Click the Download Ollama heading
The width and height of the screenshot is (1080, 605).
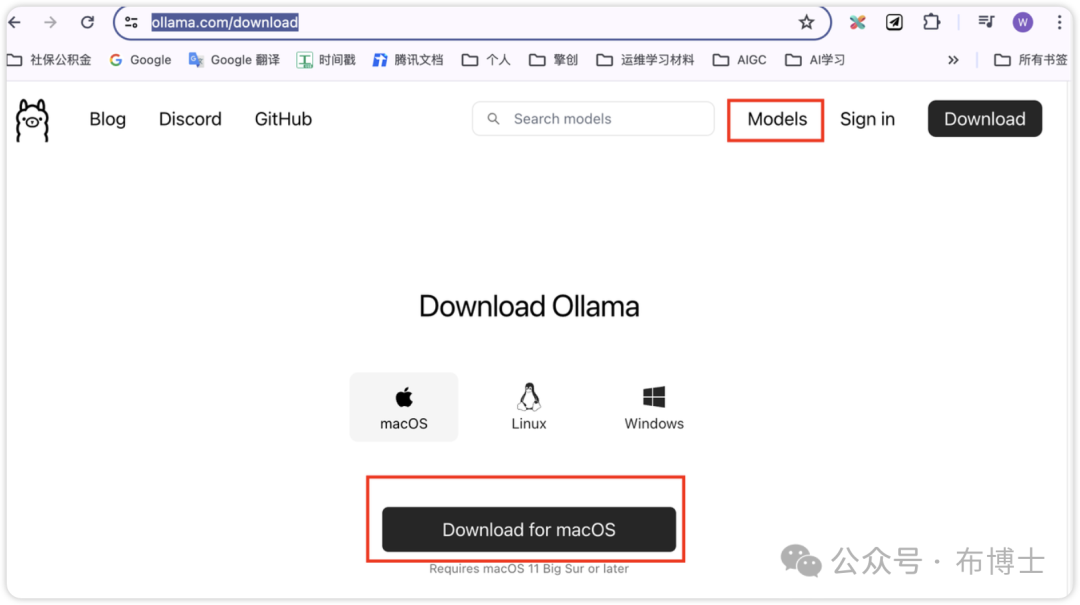pos(529,307)
